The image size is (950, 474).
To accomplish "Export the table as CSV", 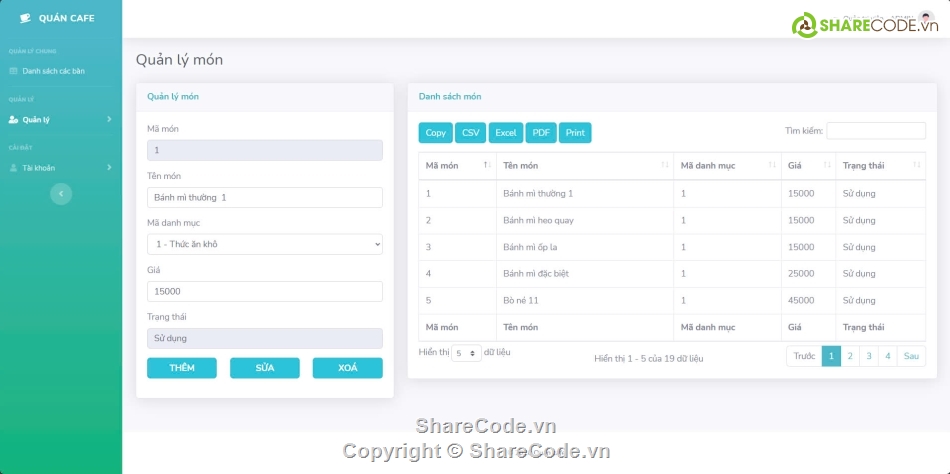I will tap(470, 133).
